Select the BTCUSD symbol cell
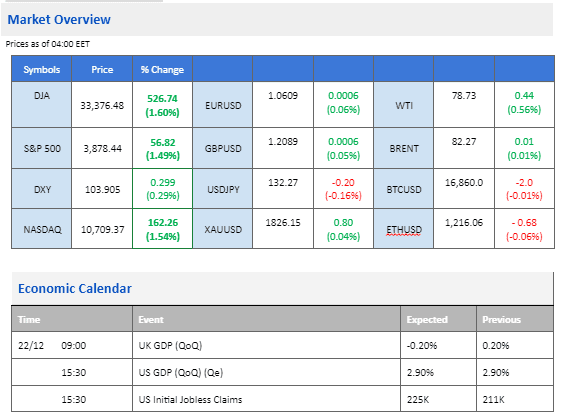 (404, 190)
